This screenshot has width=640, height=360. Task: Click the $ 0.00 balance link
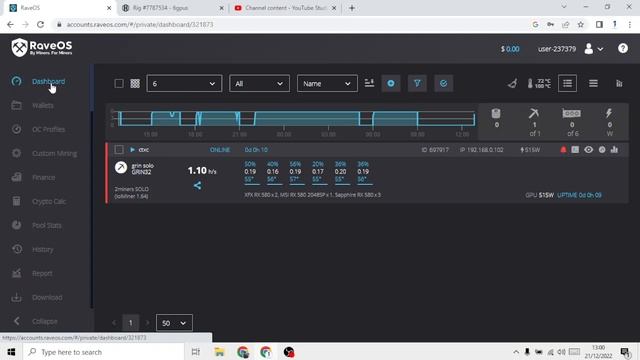pos(510,49)
